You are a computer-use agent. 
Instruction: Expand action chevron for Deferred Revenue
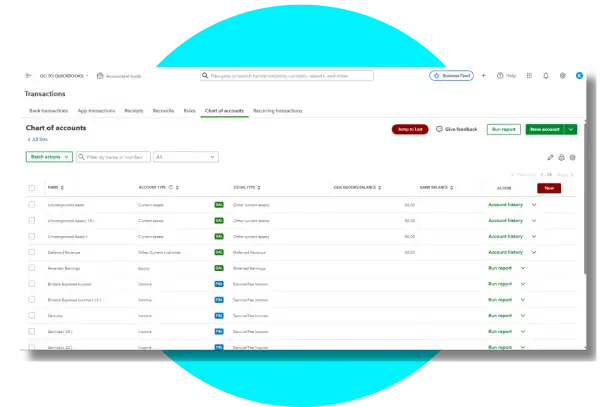(534, 252)
